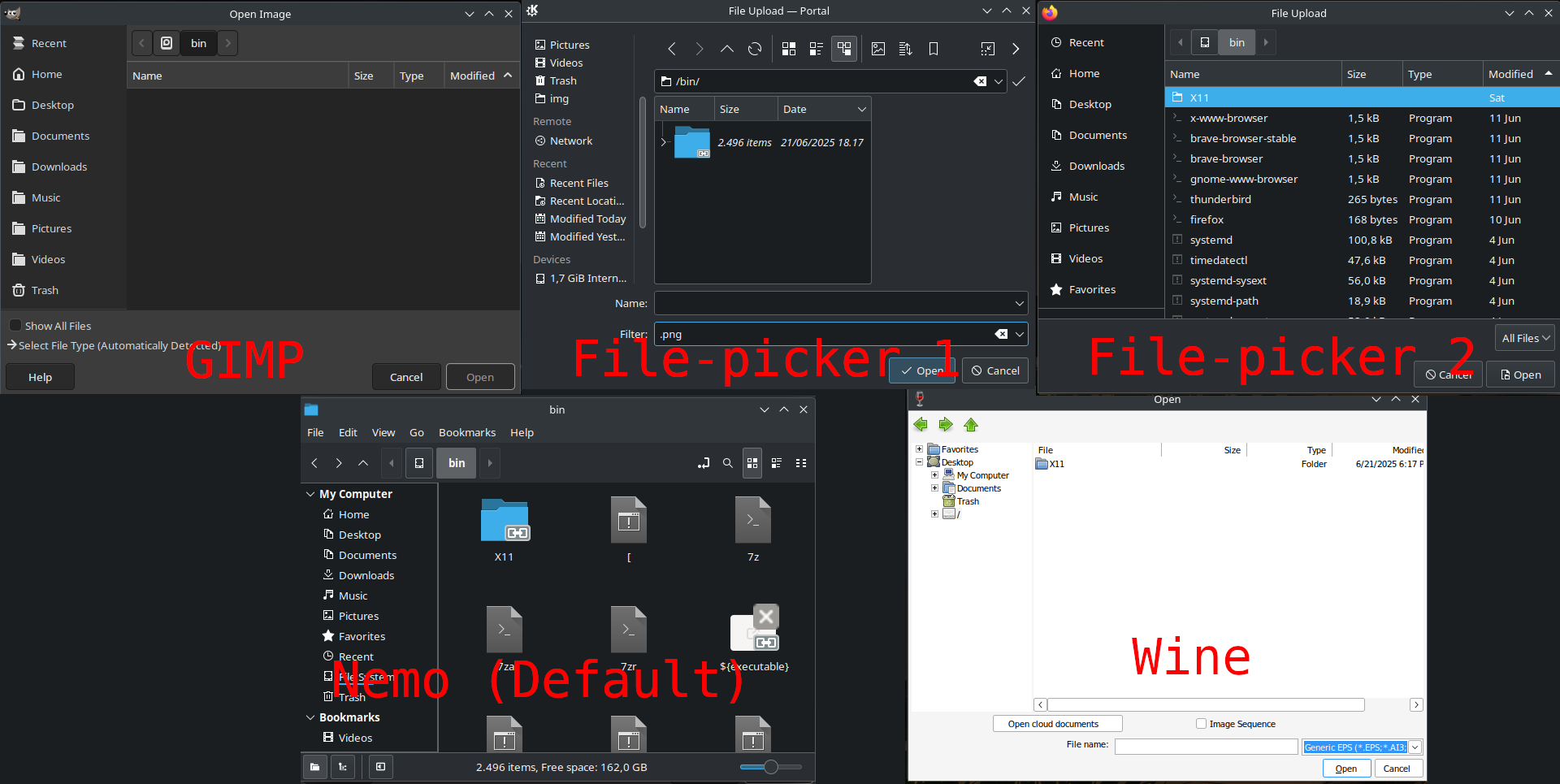Click root drive icon in GIMP path bar
1560x784 pixels.
pyautogui.click(x=167, y=43)
